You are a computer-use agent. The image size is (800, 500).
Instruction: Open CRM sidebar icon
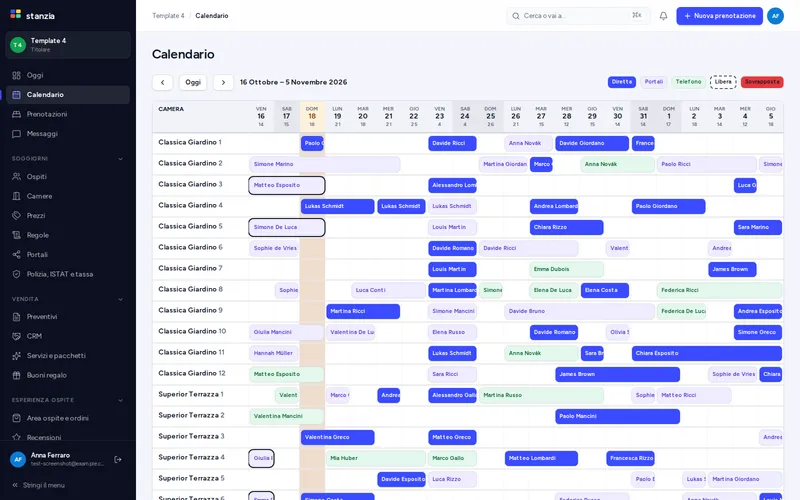(16, 336)
